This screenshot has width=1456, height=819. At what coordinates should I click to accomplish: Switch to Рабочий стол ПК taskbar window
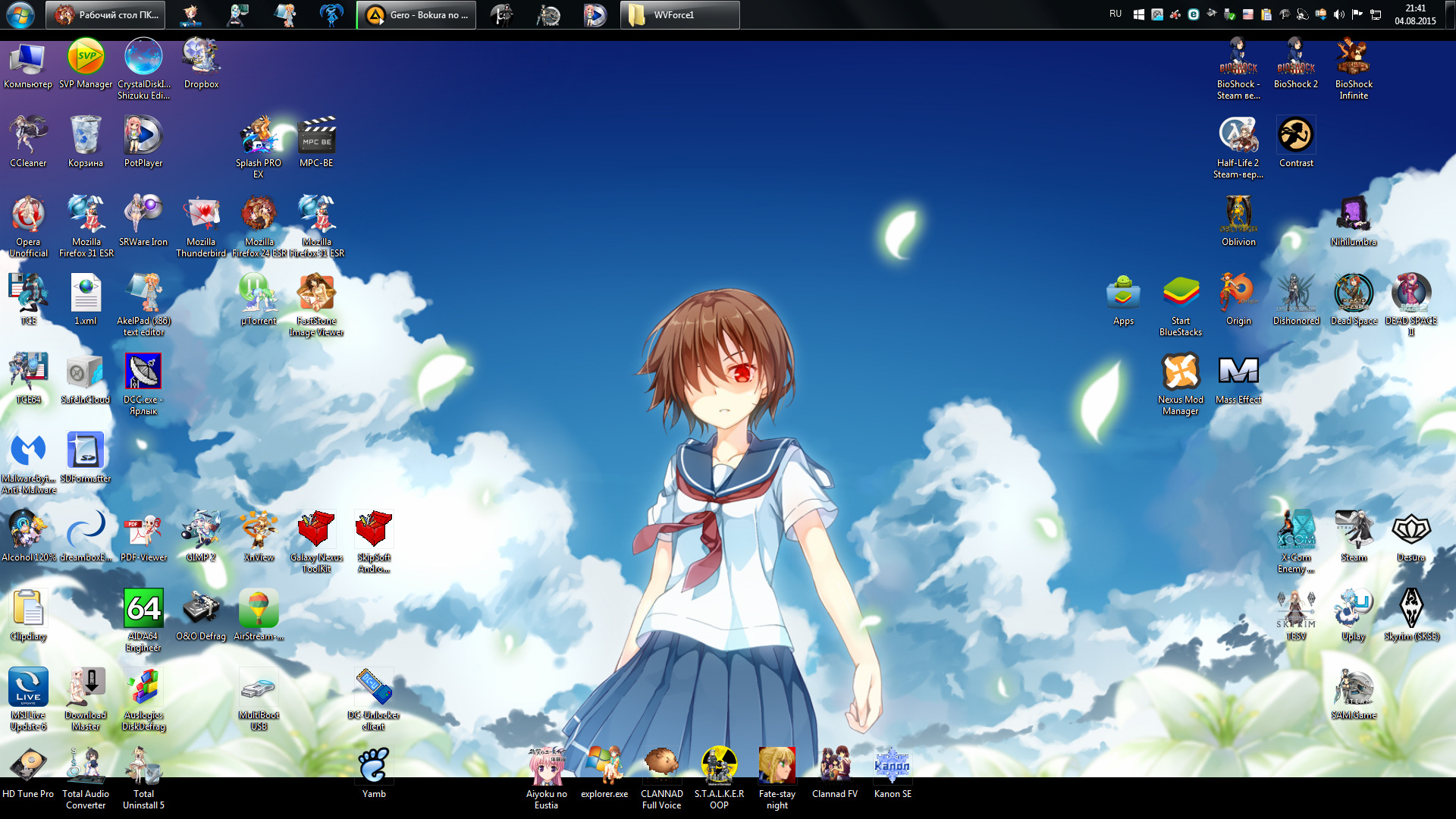coord(105,14)
